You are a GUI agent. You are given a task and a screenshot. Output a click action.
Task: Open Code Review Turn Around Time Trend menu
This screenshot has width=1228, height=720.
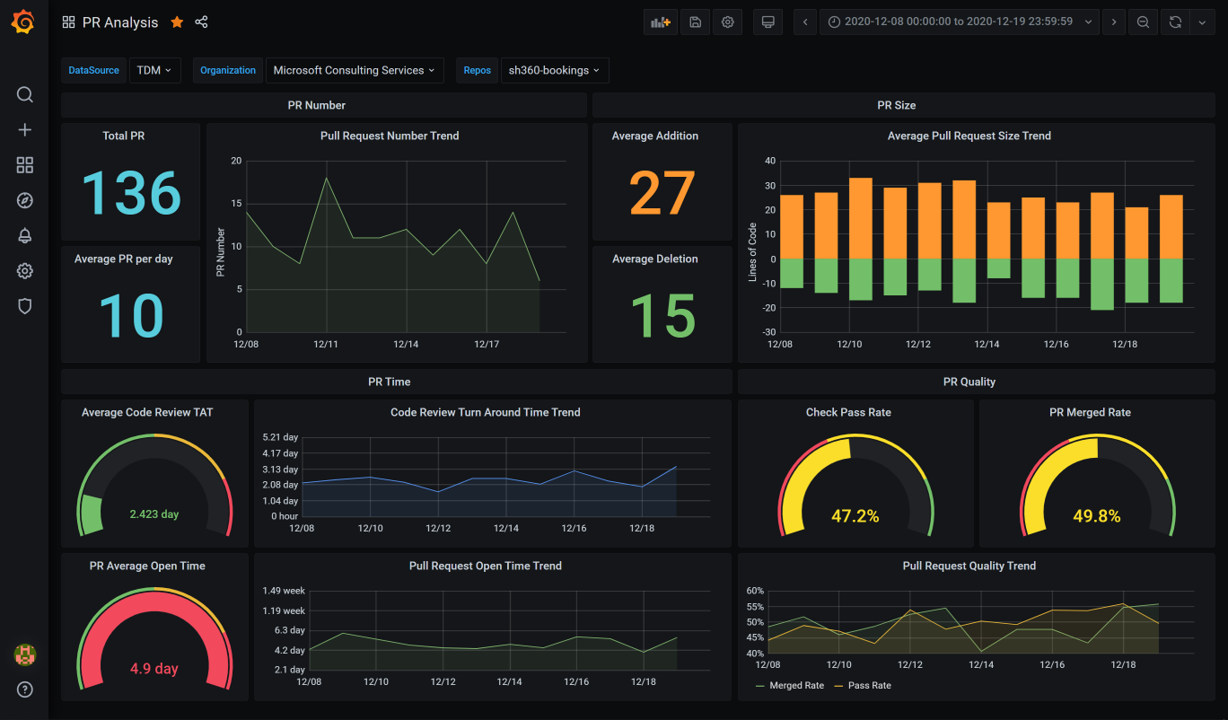coord(485,412)
